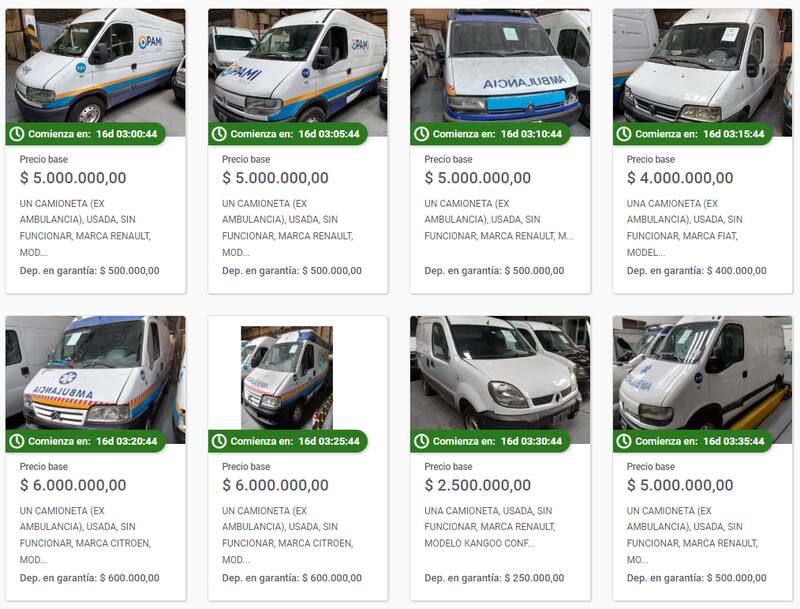Viewport: 800px width, 609px height.
Task: Click the $ 4.000.000,00 base price
Action: [680, 178]
